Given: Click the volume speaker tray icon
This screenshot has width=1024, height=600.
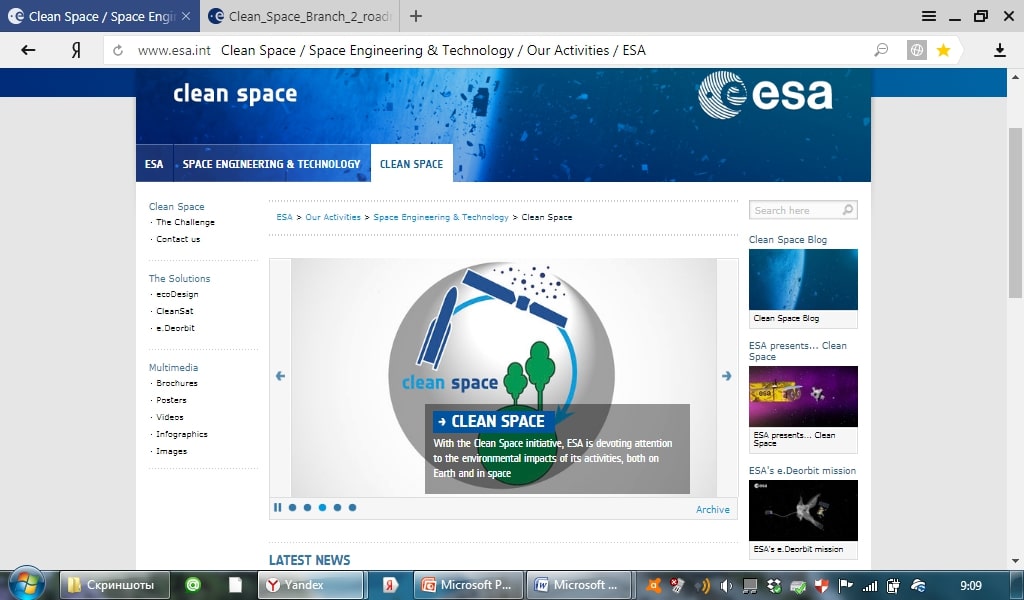Looking at the screenshot, I should coord(726,586).
